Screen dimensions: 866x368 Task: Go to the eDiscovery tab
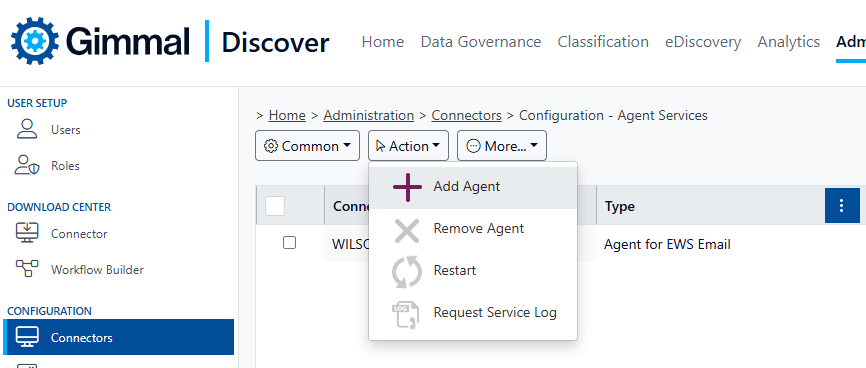pos(703,42)
